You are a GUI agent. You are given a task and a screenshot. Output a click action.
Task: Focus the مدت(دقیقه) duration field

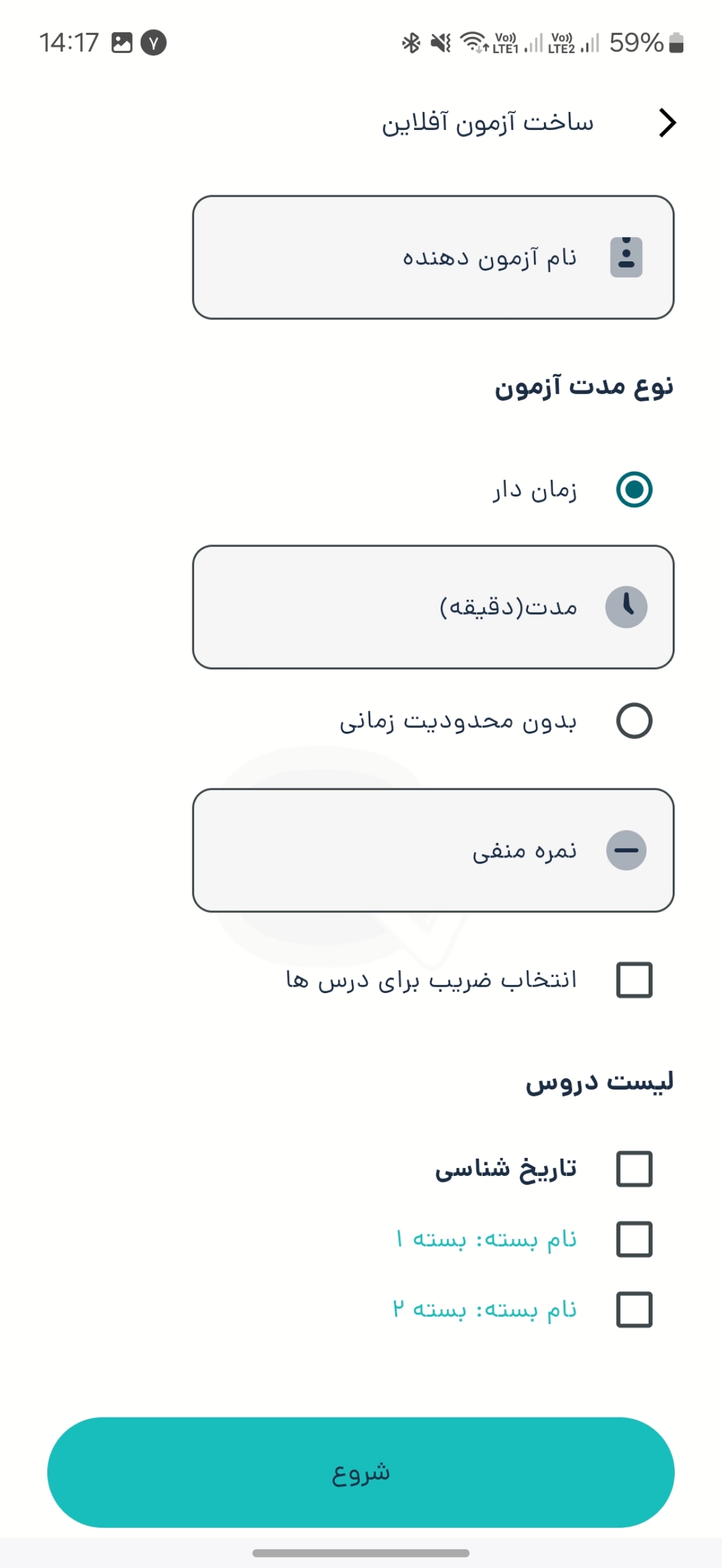[433, 607]
